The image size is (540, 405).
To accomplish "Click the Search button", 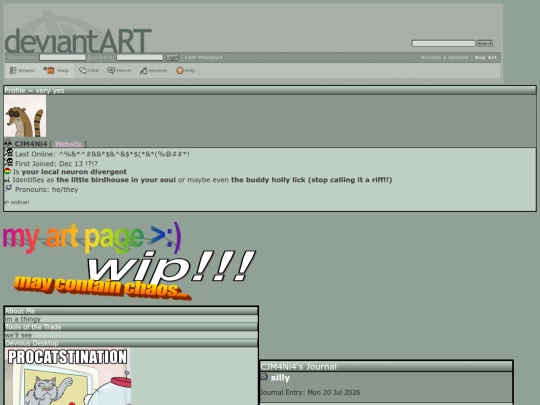I will click(x=485, y=43).
